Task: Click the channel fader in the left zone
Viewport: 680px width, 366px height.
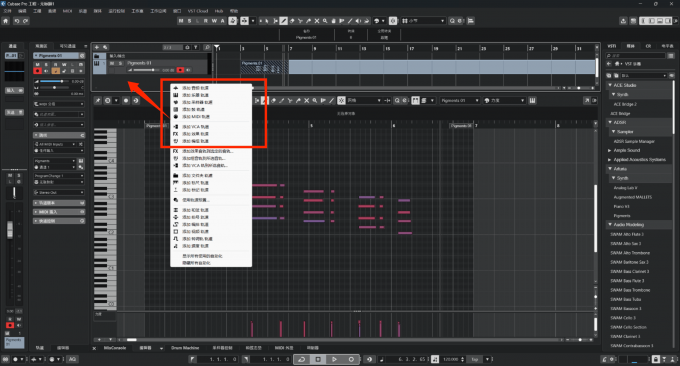Action: (10, 230)
